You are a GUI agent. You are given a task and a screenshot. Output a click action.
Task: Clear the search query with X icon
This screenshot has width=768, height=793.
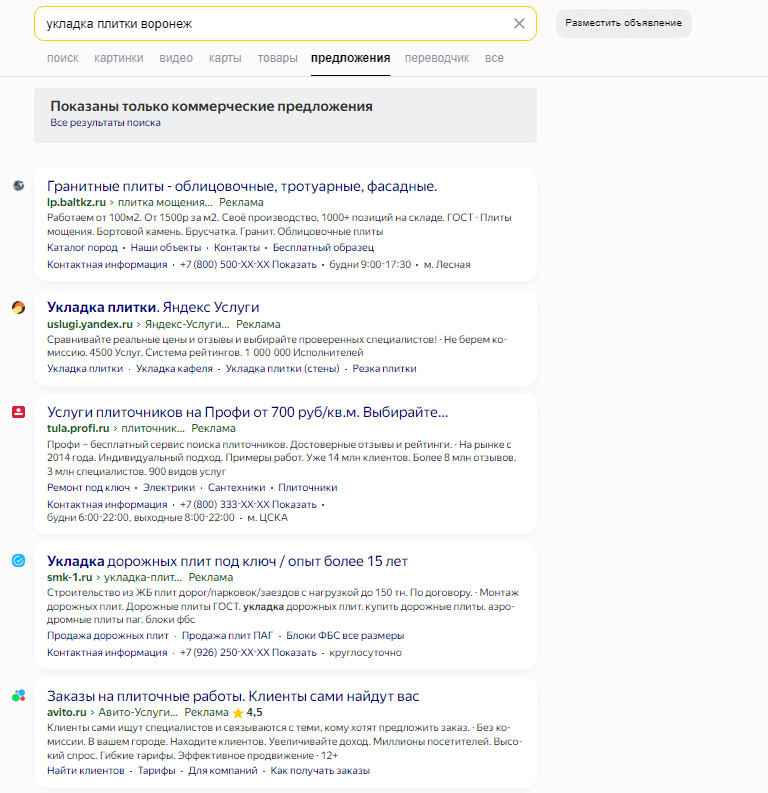pos(519,23)
